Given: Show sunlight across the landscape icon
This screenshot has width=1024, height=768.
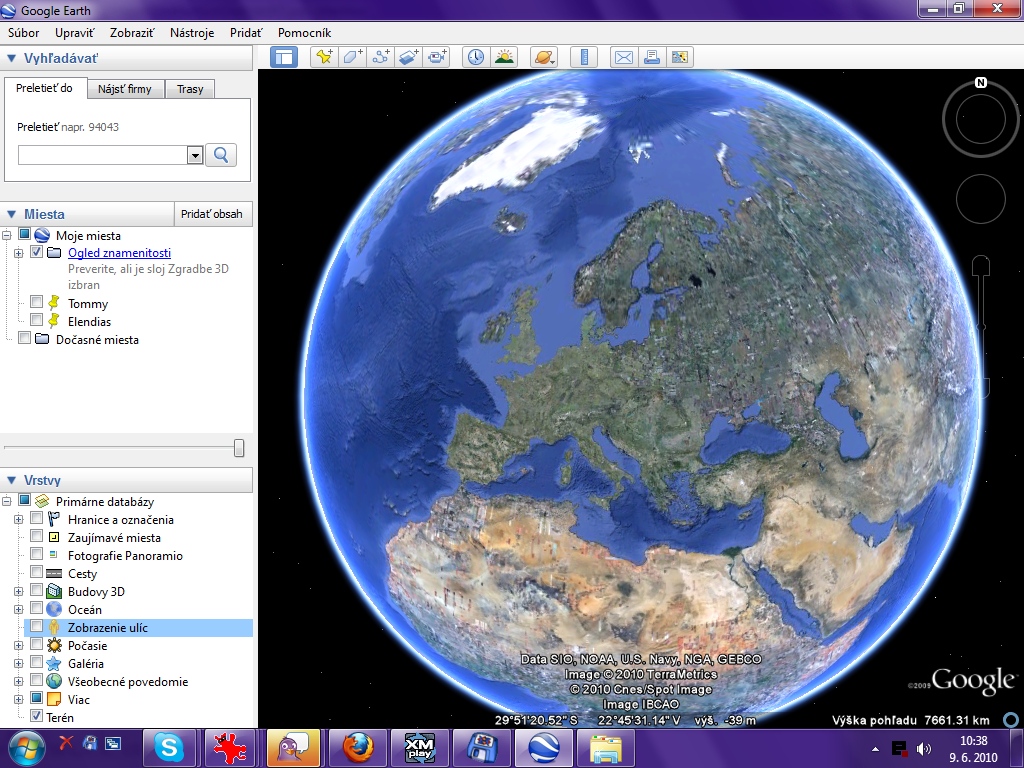Looking at the screenshot, I should pyautogui.click(x=504, y=57).
